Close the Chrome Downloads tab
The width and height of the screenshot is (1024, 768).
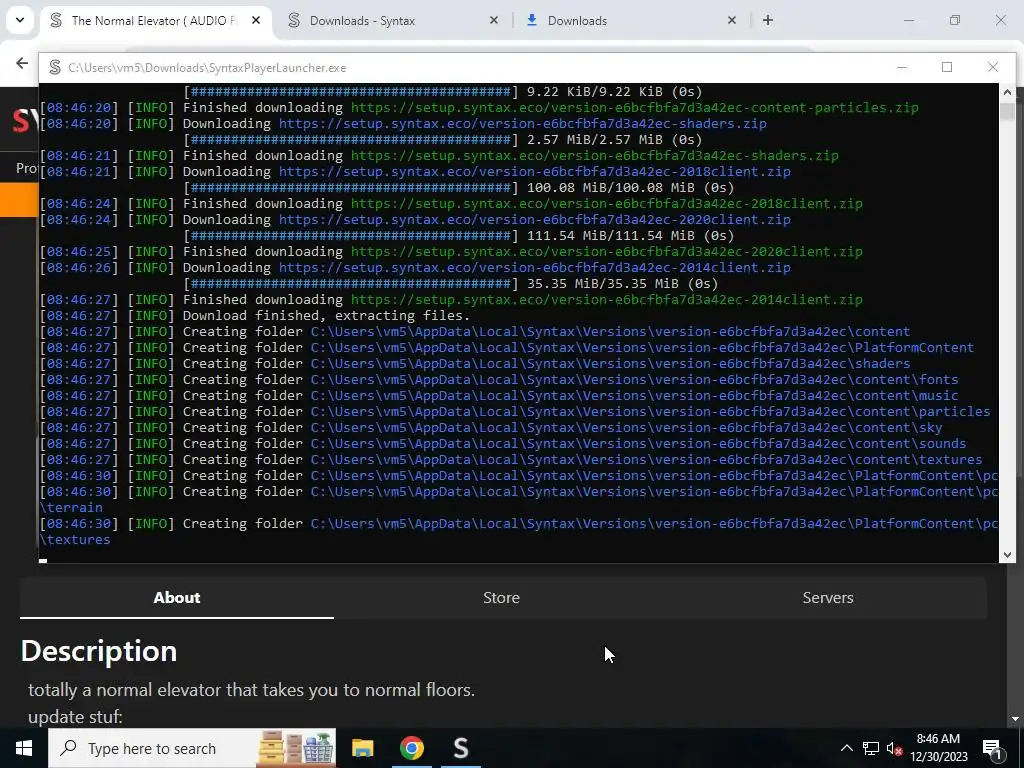[731, 20]
